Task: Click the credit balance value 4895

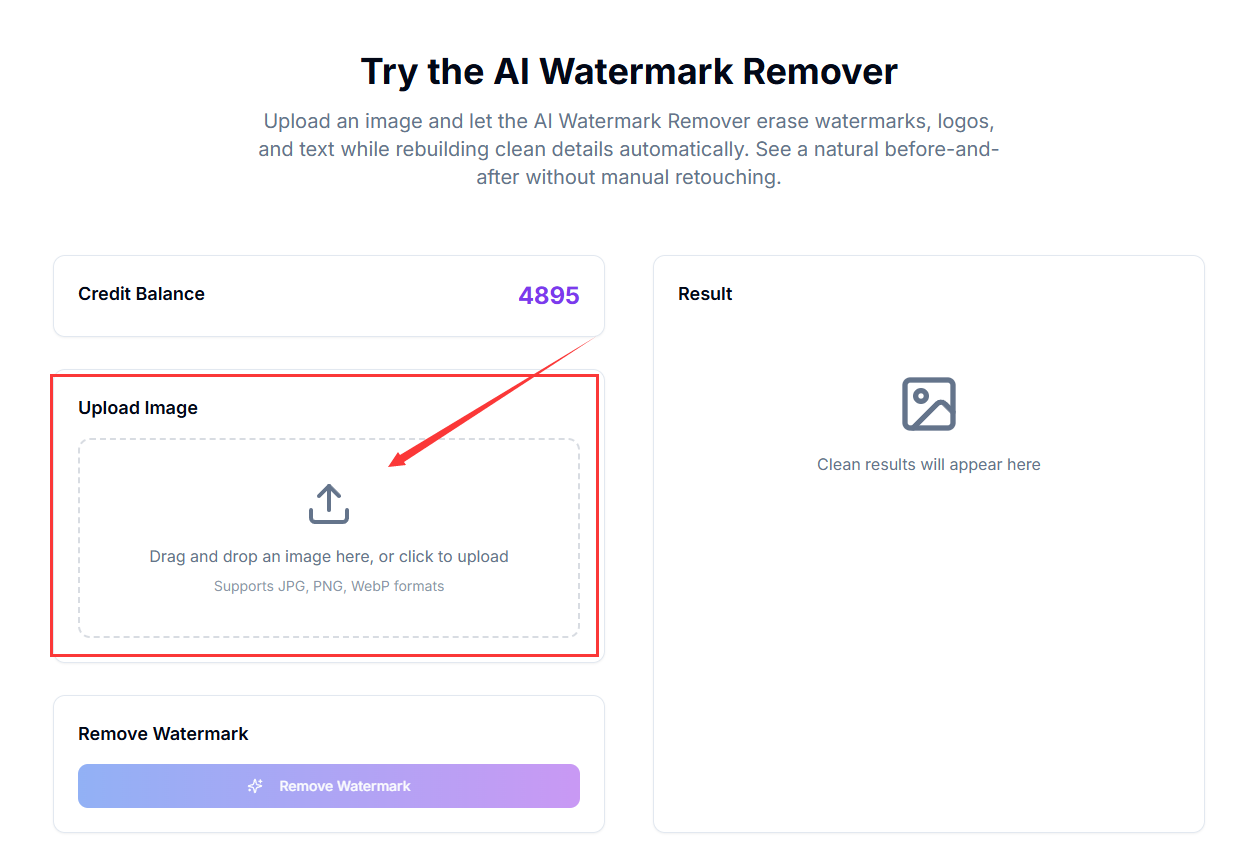Action: (548, 294)
